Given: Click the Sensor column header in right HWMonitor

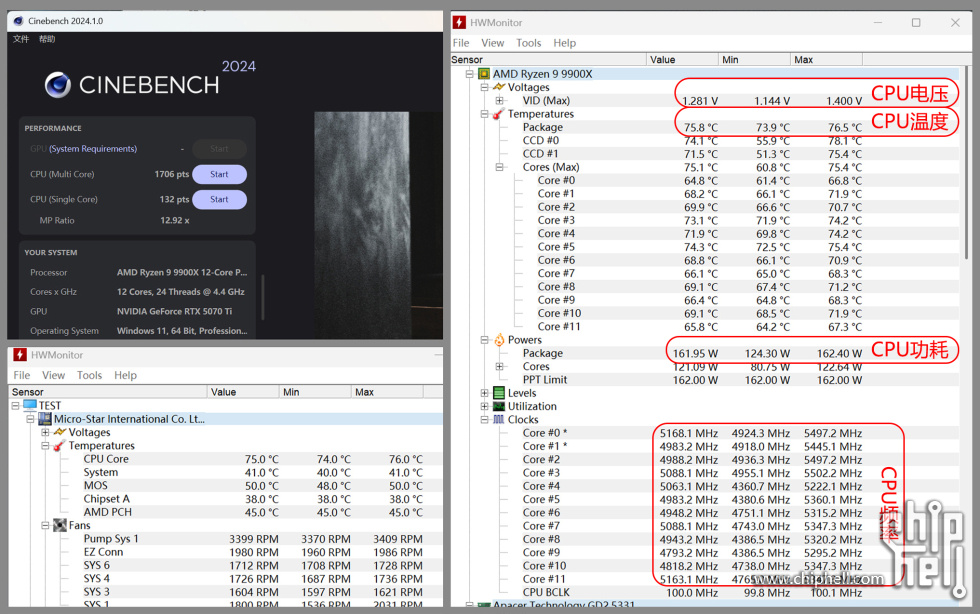Looking at the screenshot, I should point(548,59).
